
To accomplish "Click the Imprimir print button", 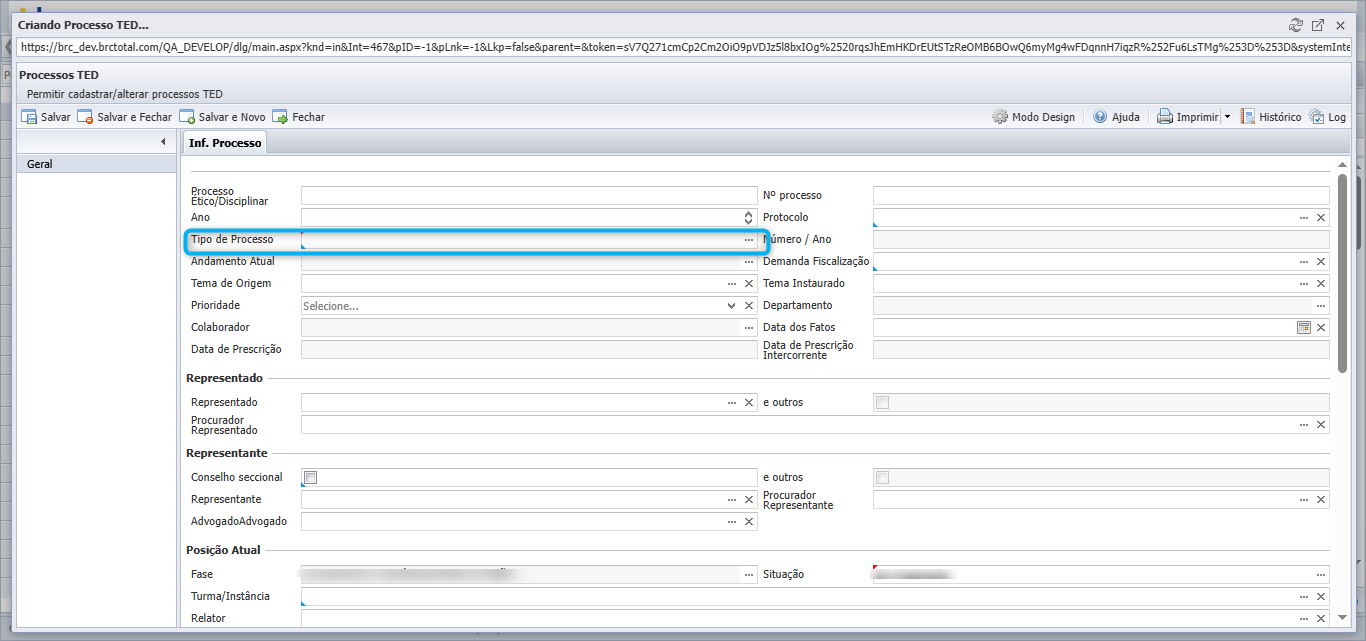I will 1188,117.
